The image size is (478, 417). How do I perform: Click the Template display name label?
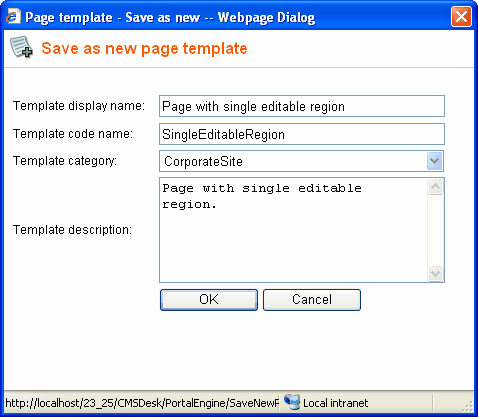coord(79,106)
